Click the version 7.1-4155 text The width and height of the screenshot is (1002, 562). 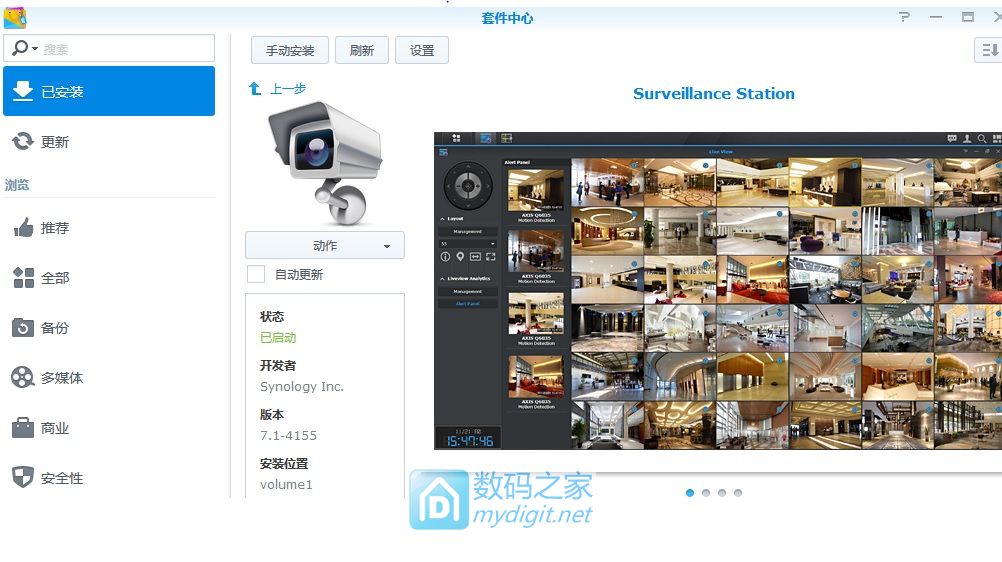pyautogui.click(x=288, y=435)
